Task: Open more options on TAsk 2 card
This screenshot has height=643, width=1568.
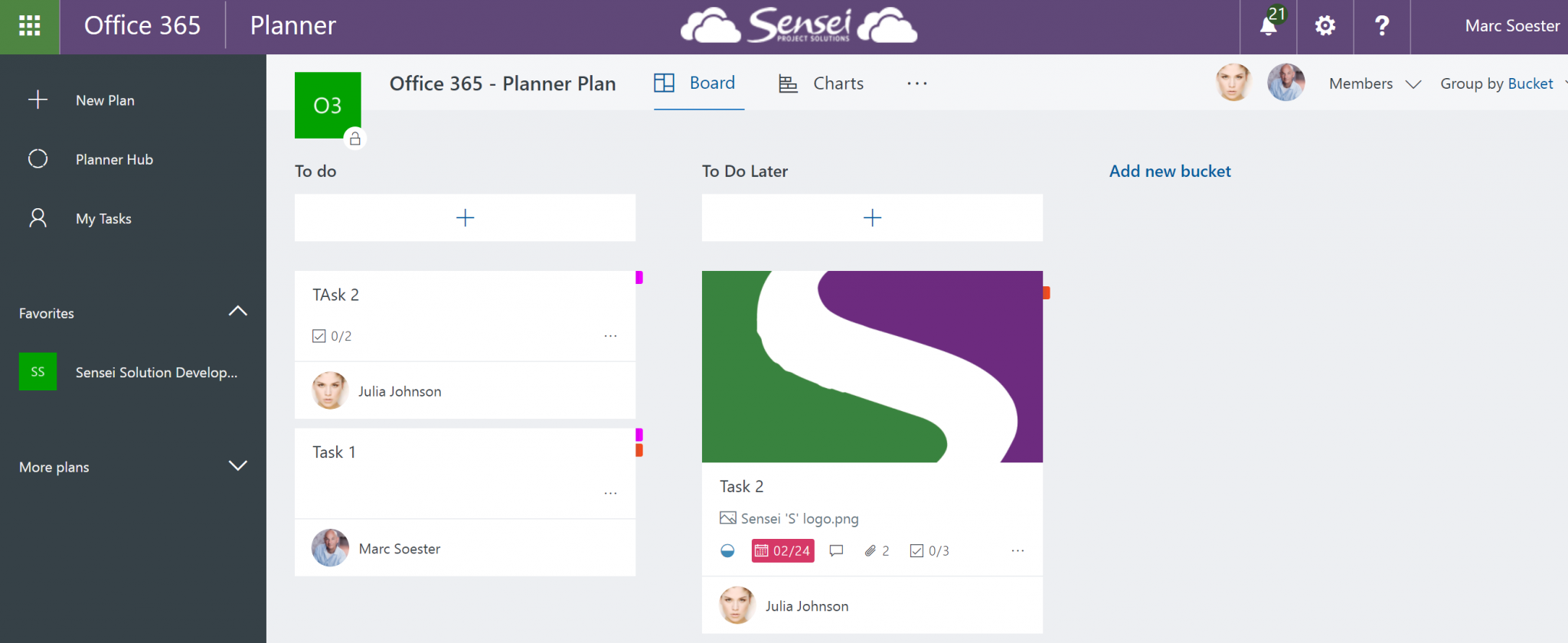Action: tap(610, 336)
